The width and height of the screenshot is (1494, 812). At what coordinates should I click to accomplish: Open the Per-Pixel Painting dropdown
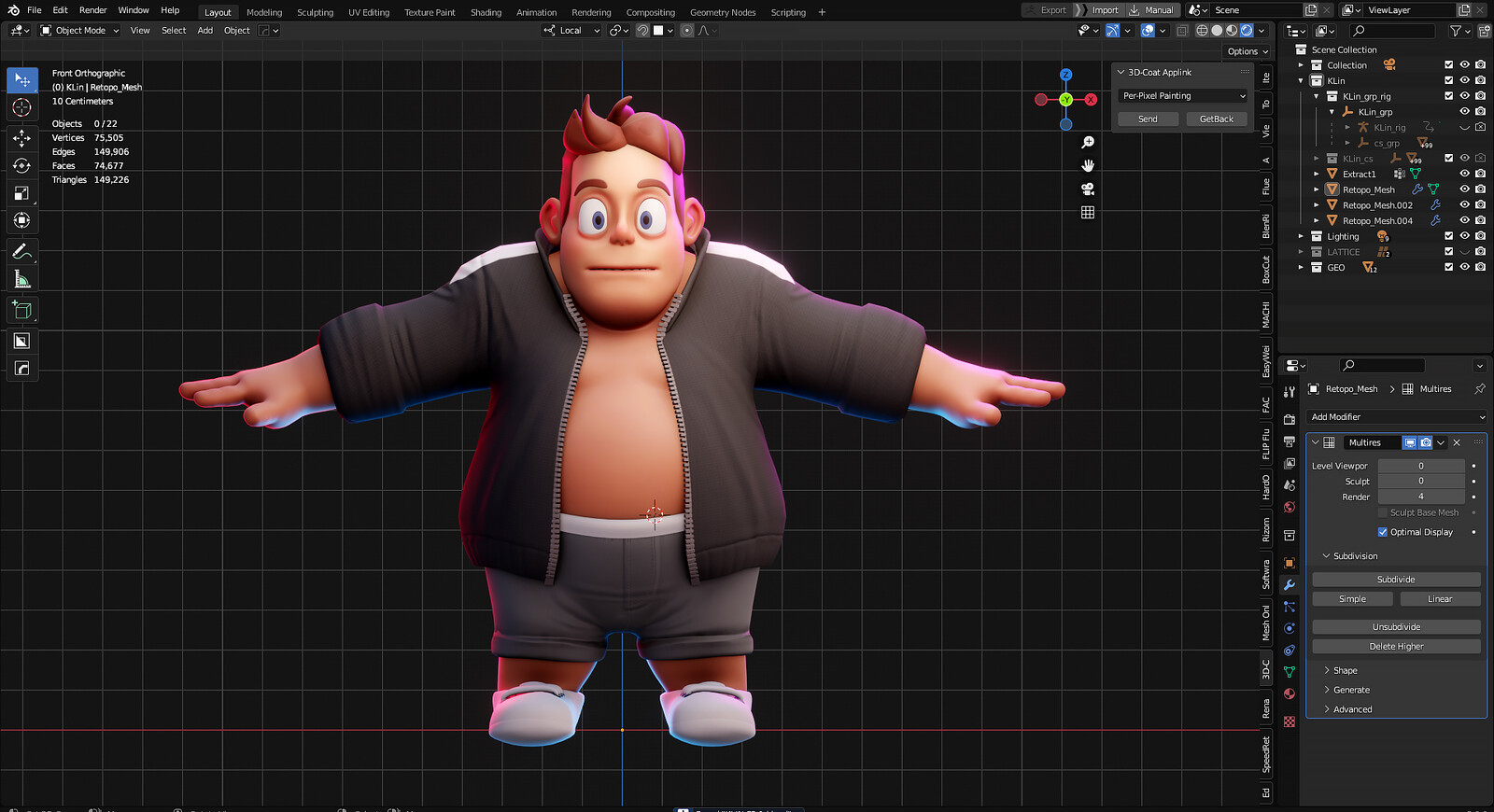pos(1183,96)
